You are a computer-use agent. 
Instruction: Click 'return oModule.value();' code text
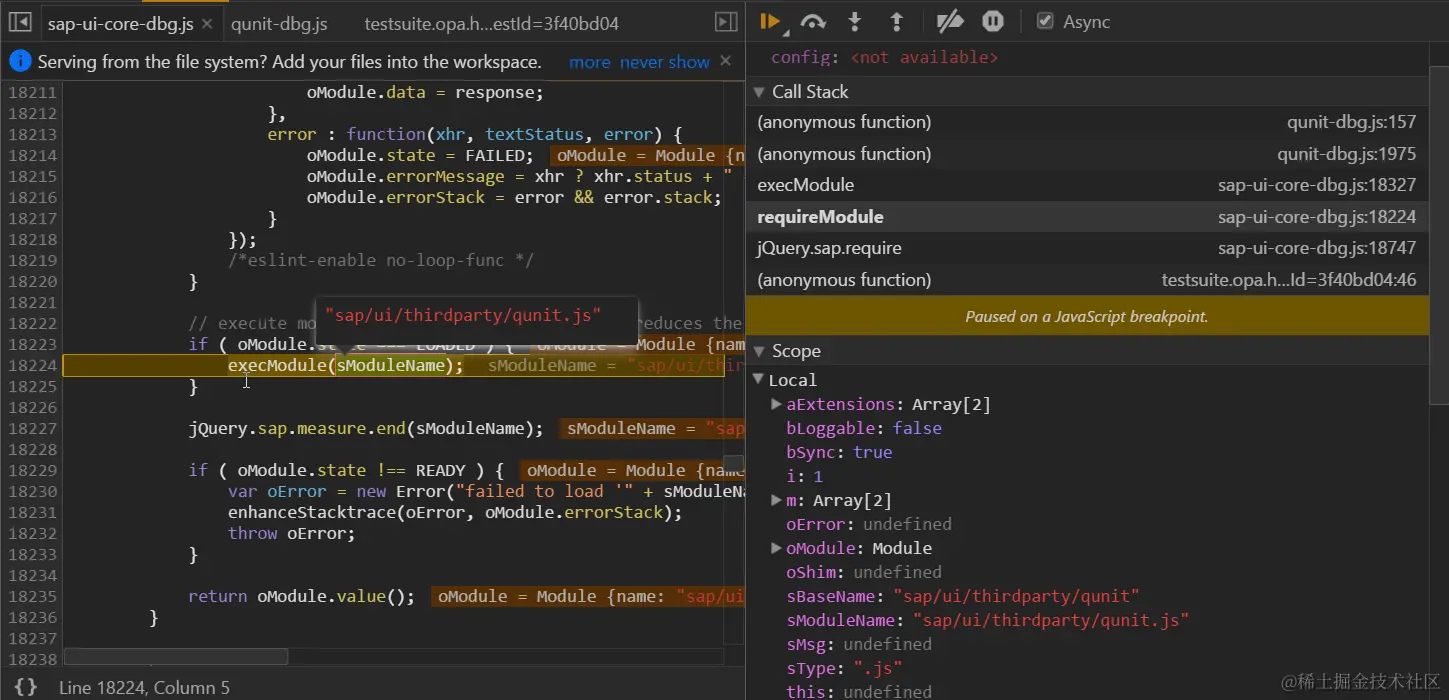pos(301,596)
